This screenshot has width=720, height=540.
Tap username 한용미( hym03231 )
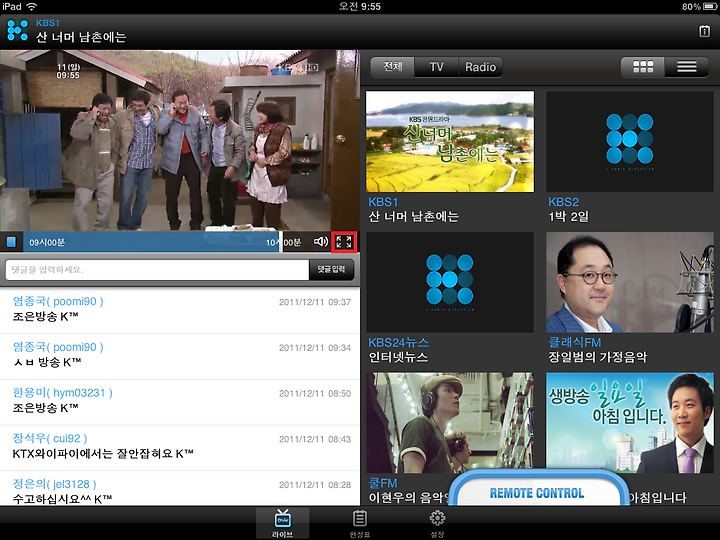(x=62, y=393)
